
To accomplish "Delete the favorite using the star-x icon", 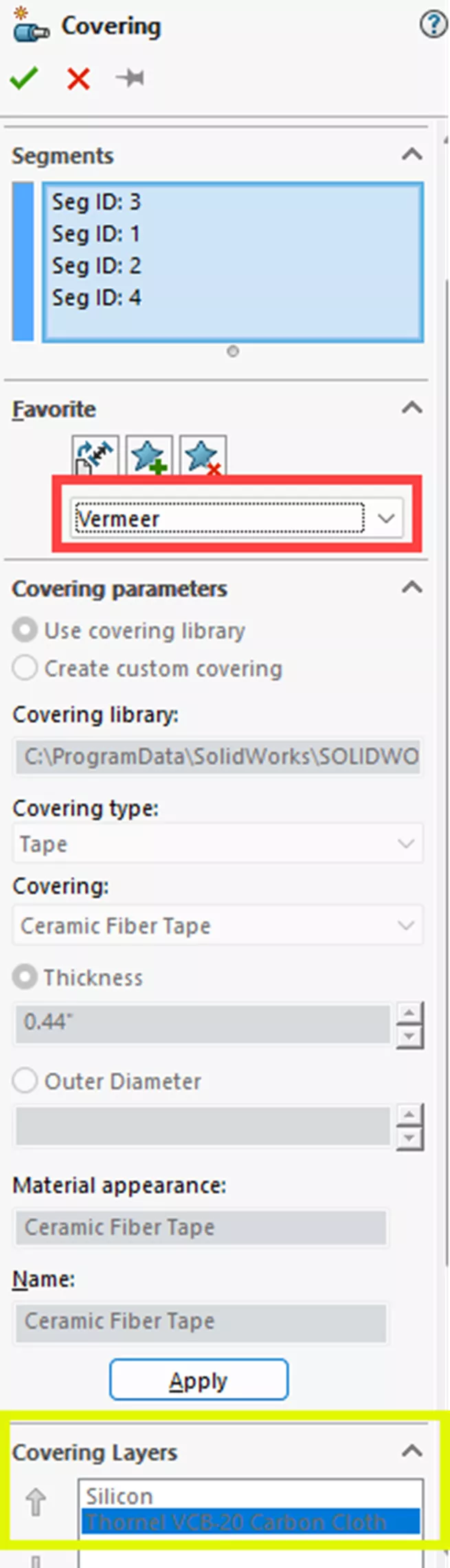I will pos(203,454).
